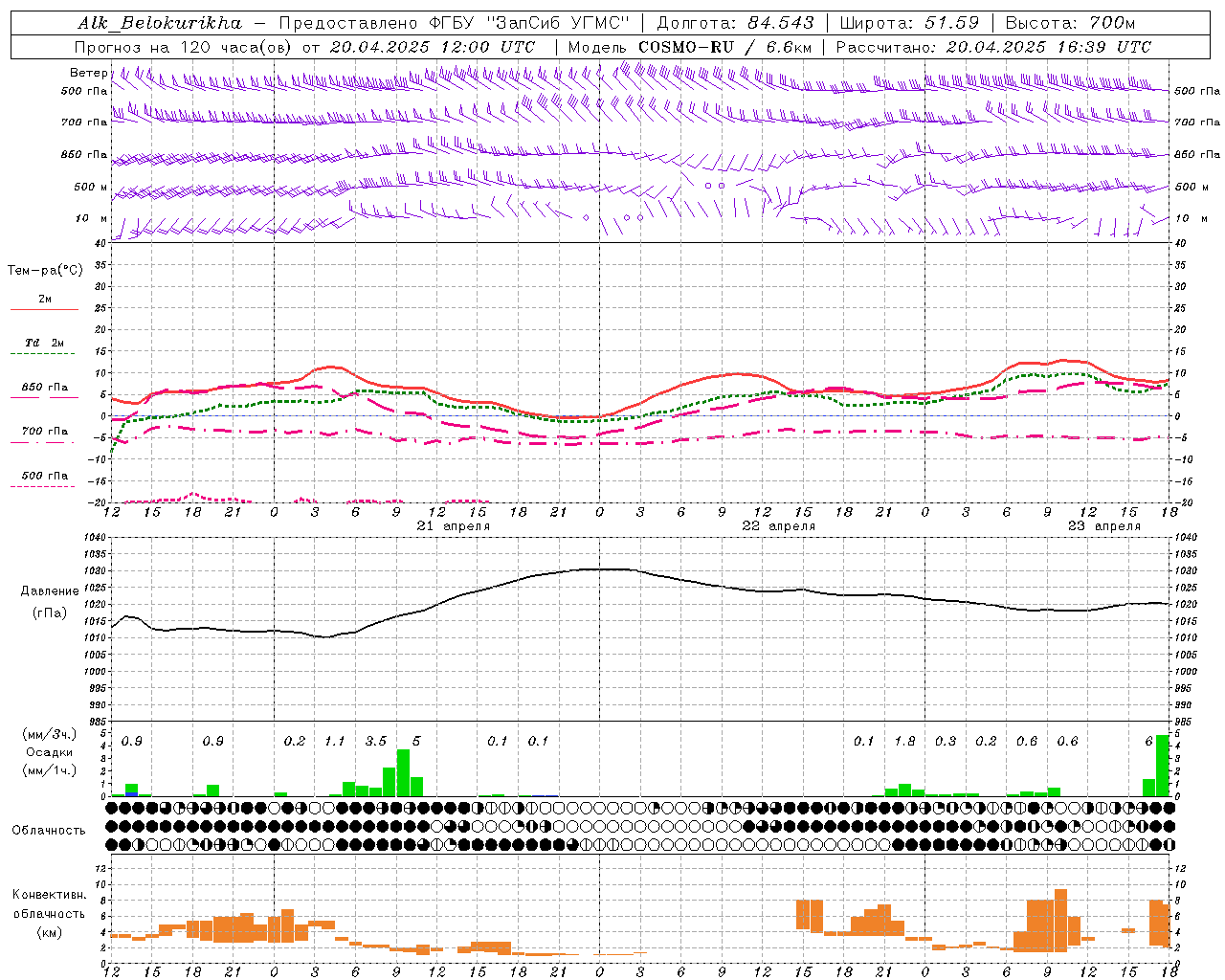Click the Конвективн. label of convective cloud panel

(x=49, y=895)
